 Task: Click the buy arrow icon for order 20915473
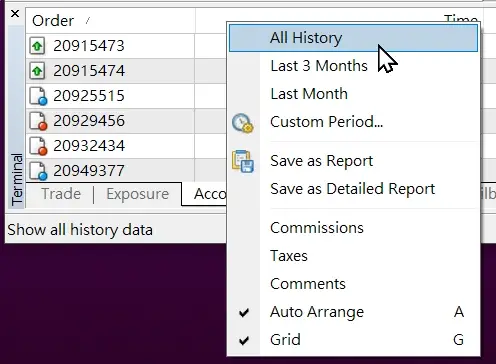tap(37, 46)
